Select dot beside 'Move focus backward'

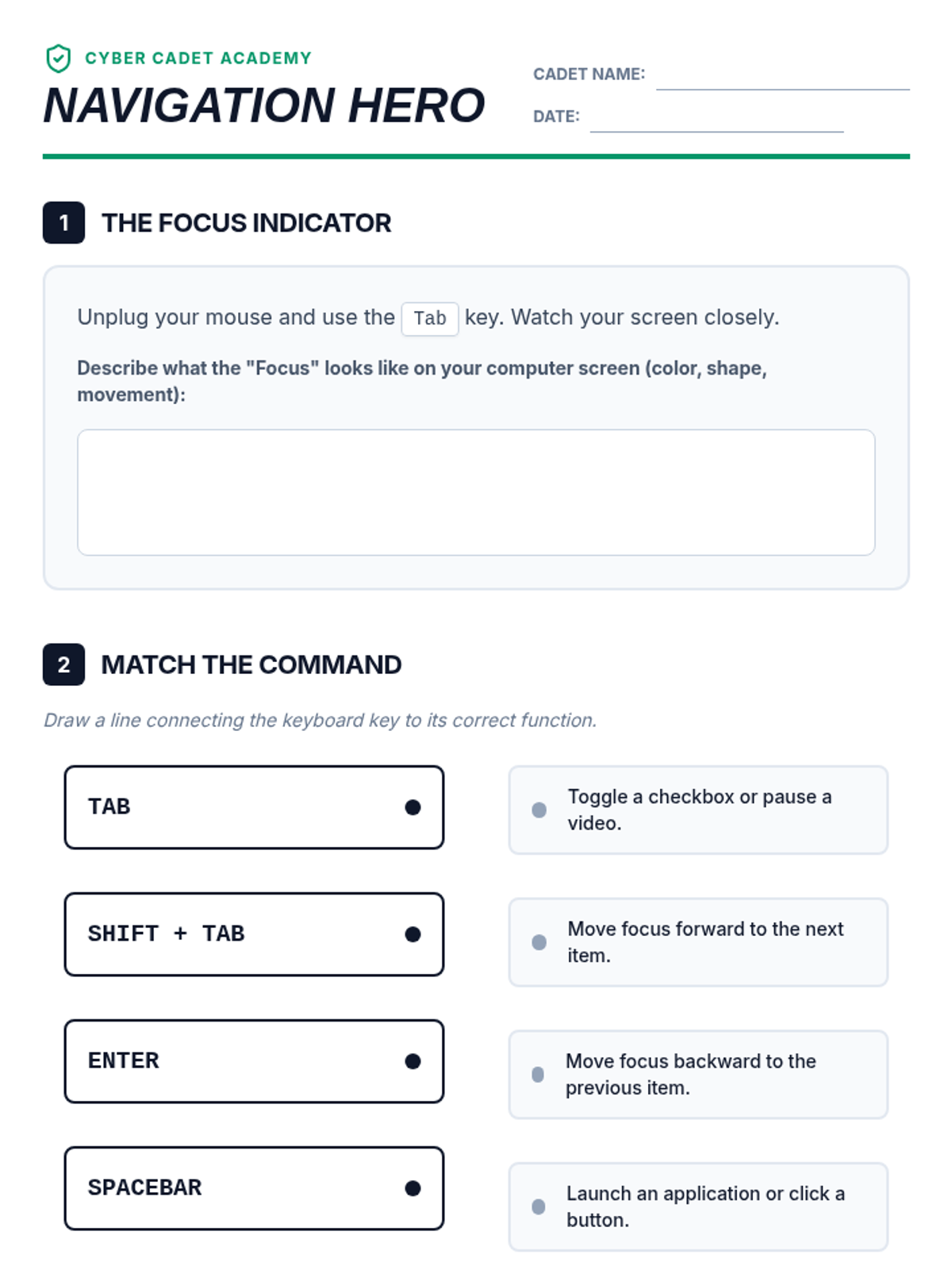[x=538, y=1075]
